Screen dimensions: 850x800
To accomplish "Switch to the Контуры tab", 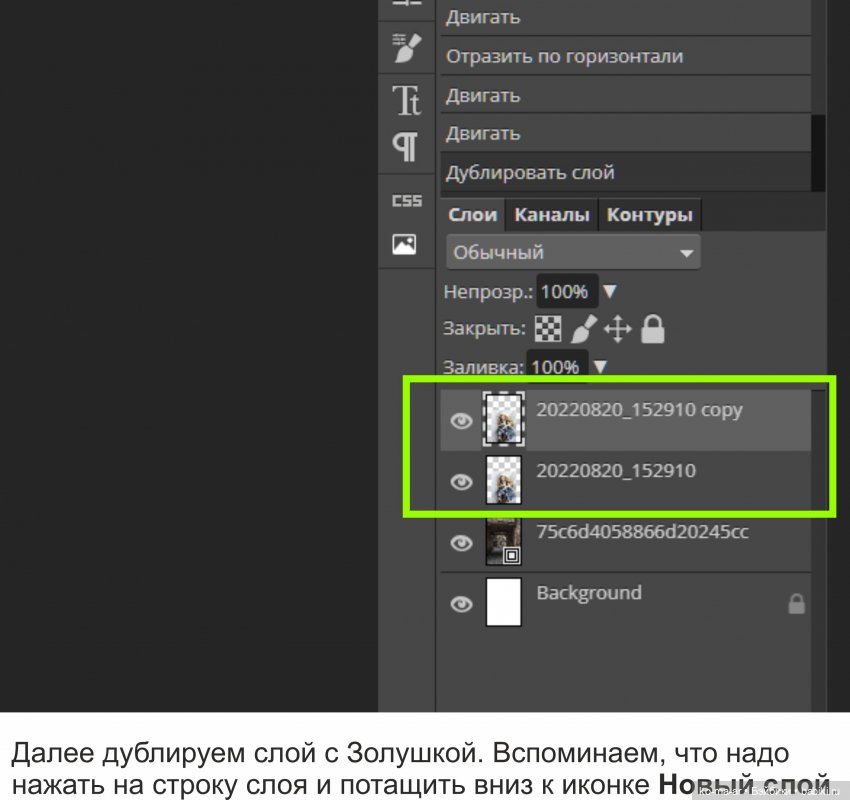I will (x=650, y=214).
